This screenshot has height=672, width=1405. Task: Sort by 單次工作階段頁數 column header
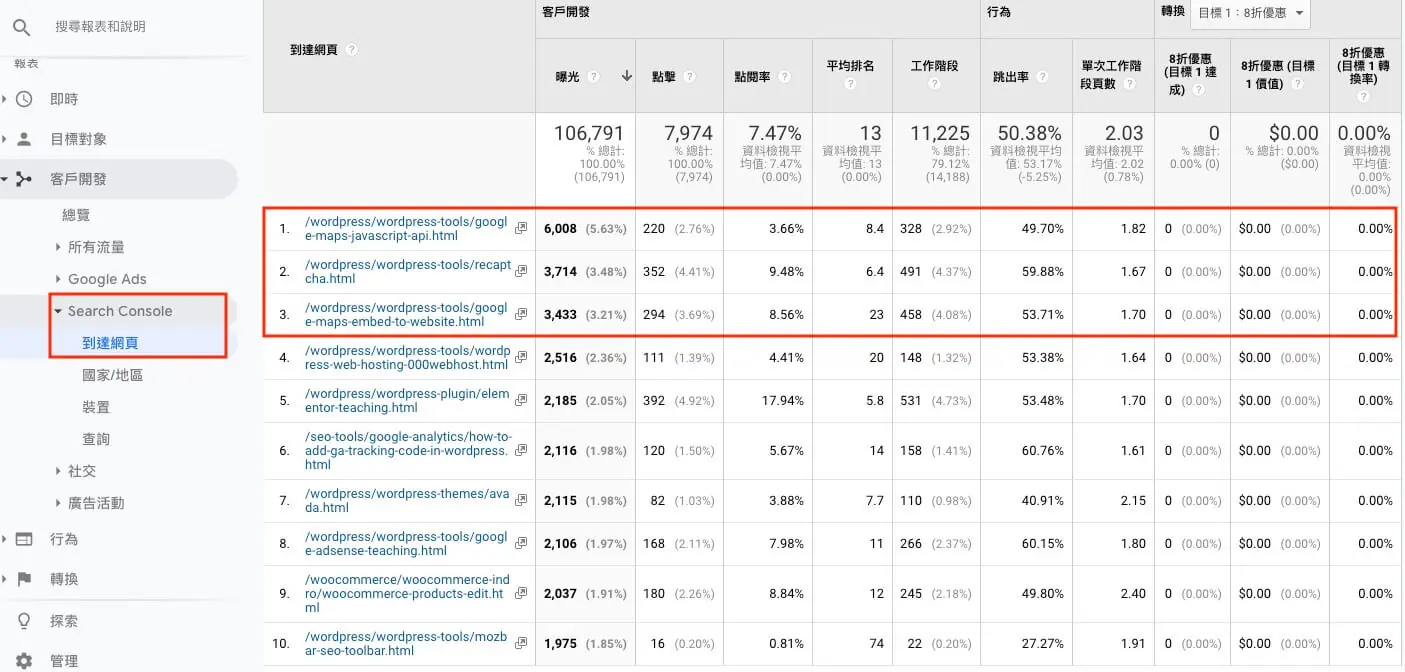pyautogui.click(x=1112, y=75)
